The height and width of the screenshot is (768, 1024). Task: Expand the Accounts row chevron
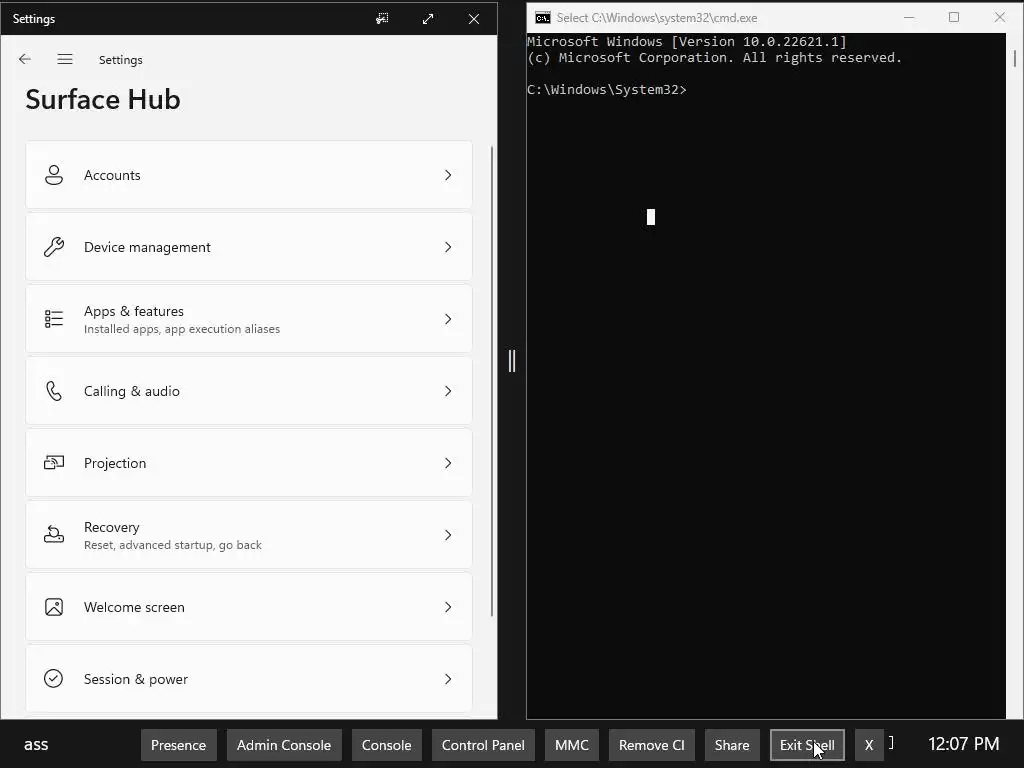point(448,175)
